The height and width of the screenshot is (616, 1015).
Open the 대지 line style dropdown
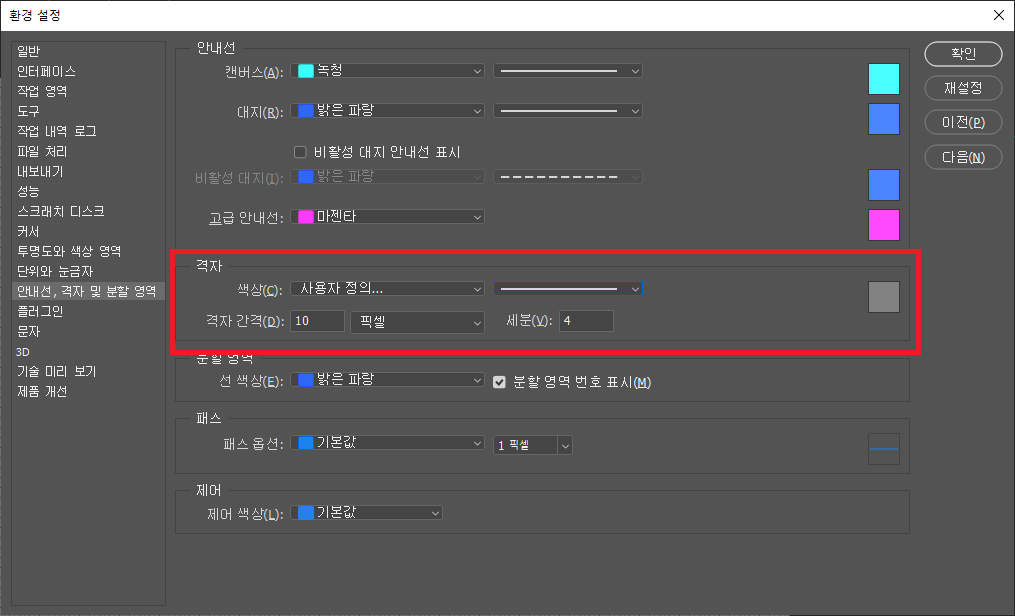click(567, 110)
